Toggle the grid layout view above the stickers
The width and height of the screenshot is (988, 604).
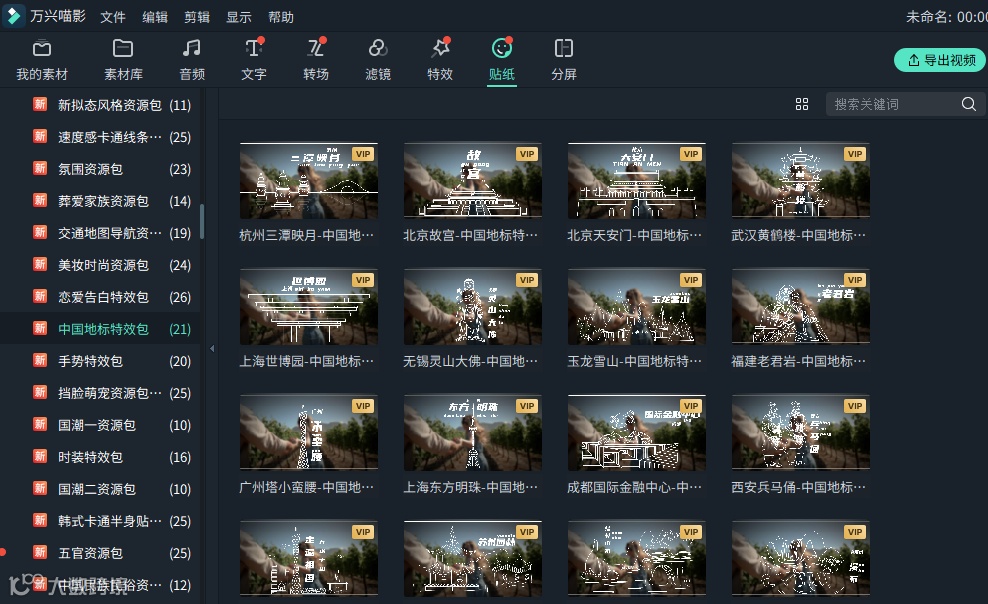(802, 103)
